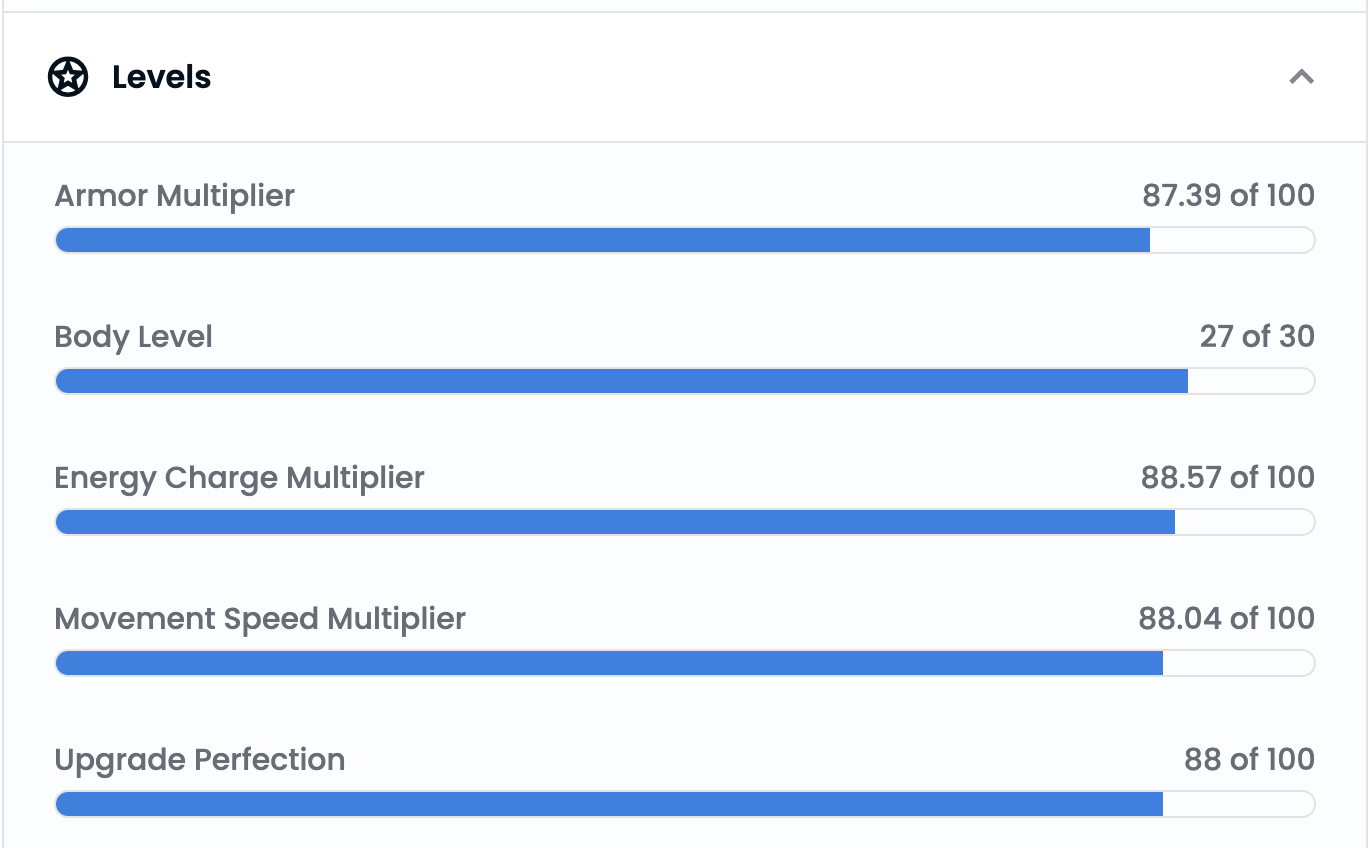Click the Levels section heading

click(161, 77)
